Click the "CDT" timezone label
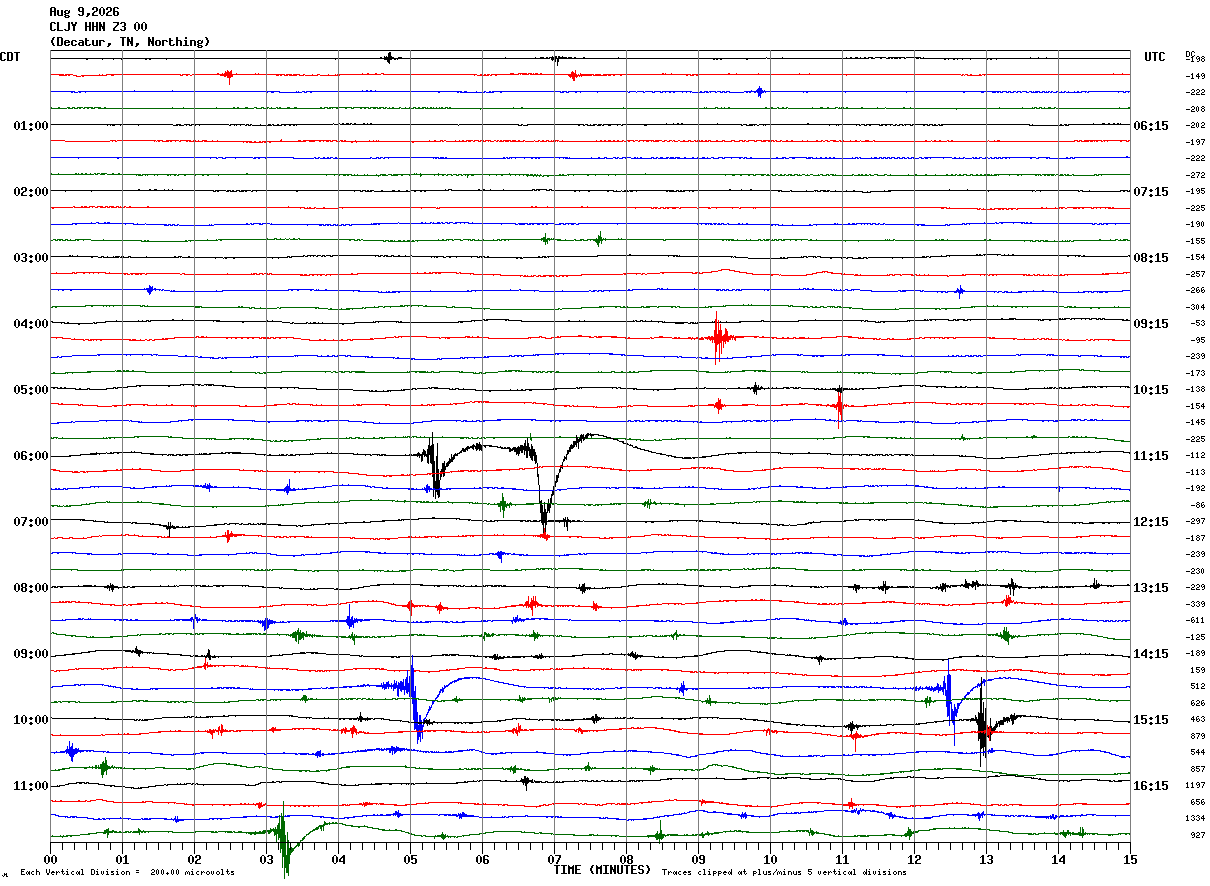1210x886 pixels. 10,57
